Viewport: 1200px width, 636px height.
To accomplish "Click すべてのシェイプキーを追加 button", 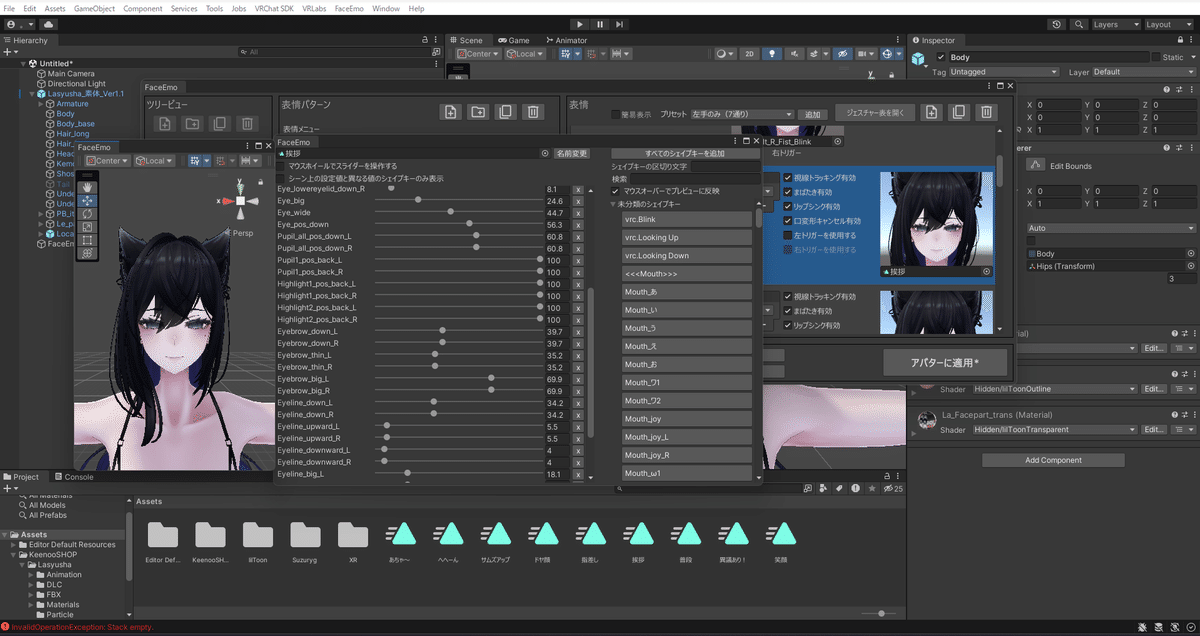I will point(685,153).
